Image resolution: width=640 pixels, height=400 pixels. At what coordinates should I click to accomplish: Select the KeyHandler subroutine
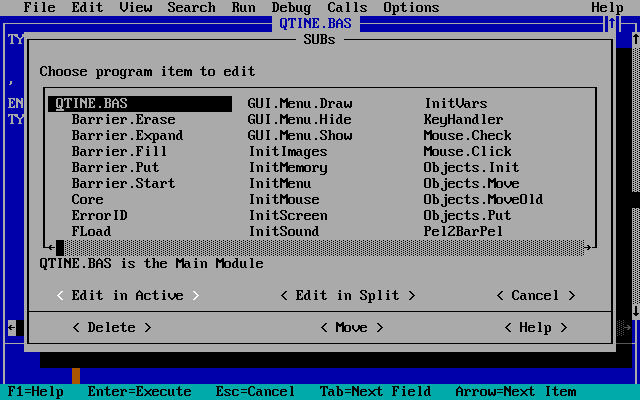coord(463,119)
